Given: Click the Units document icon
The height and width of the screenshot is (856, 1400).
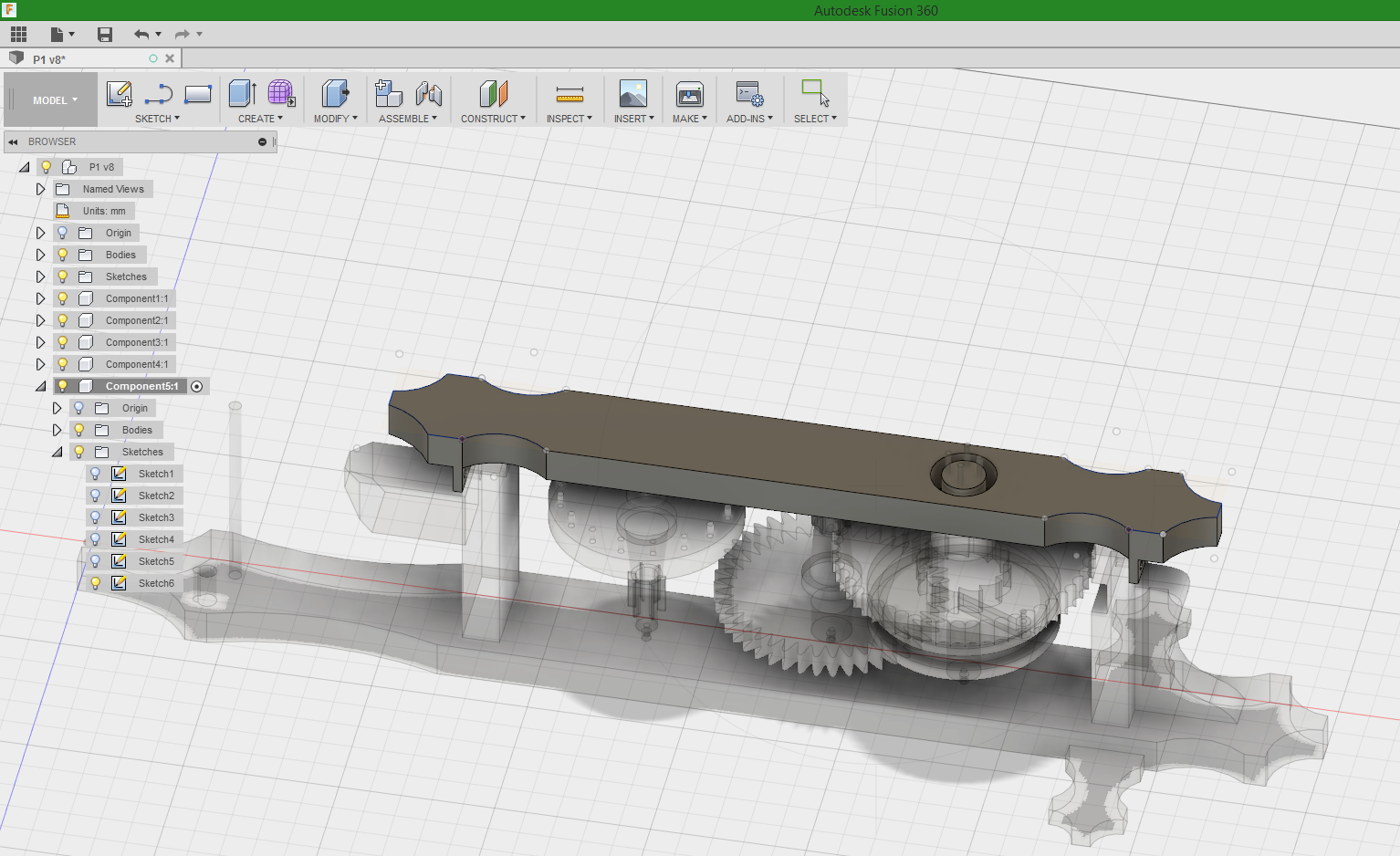Looking at the screenshot, I should point(63,211).
